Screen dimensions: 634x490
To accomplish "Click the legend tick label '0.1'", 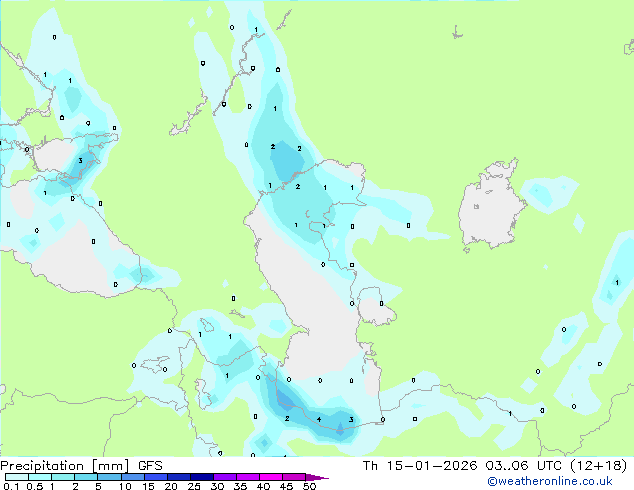I will [x=11, y=486].
